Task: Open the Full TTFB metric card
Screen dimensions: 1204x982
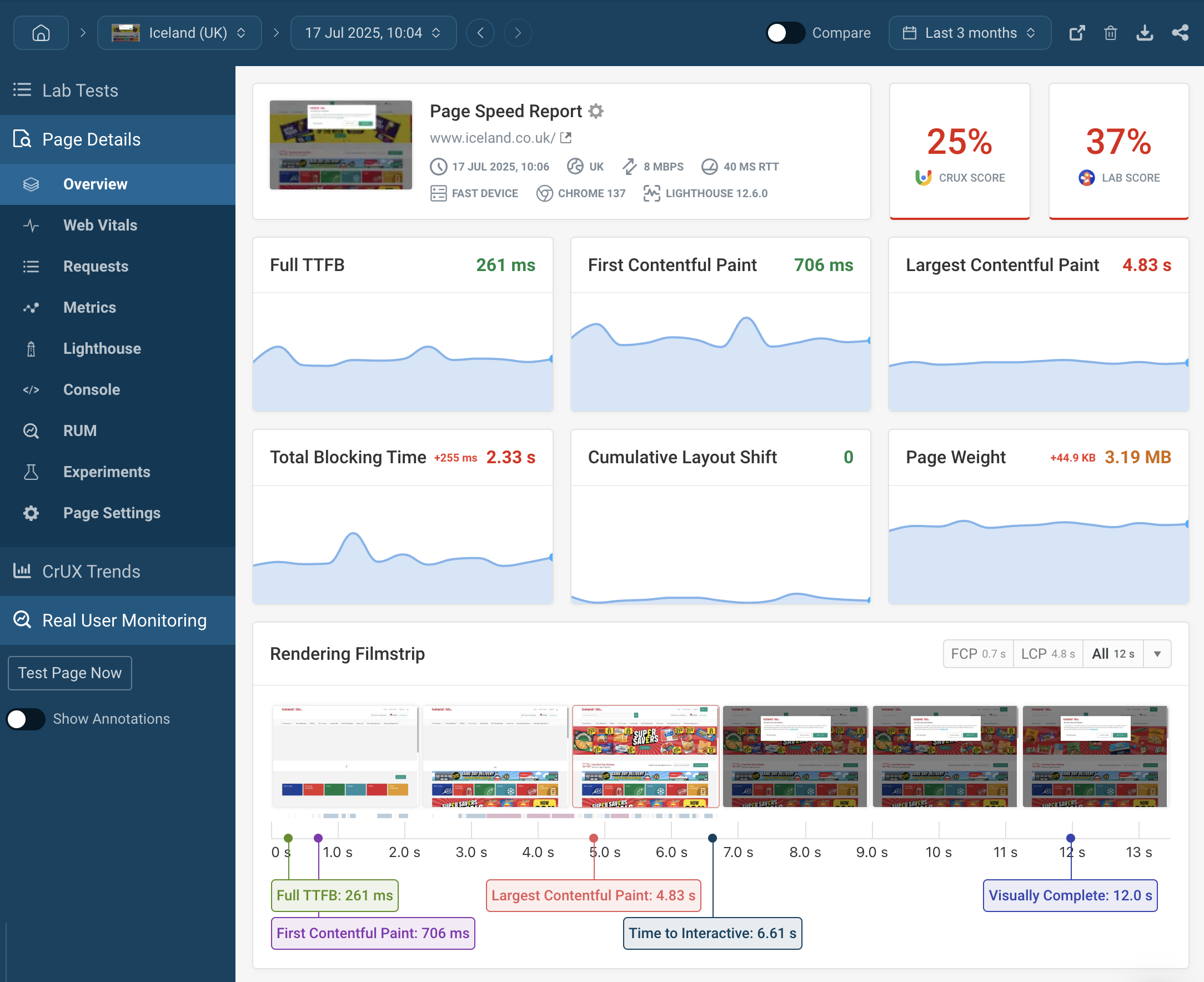Action: pyautogui.click(x=403, y=324)
